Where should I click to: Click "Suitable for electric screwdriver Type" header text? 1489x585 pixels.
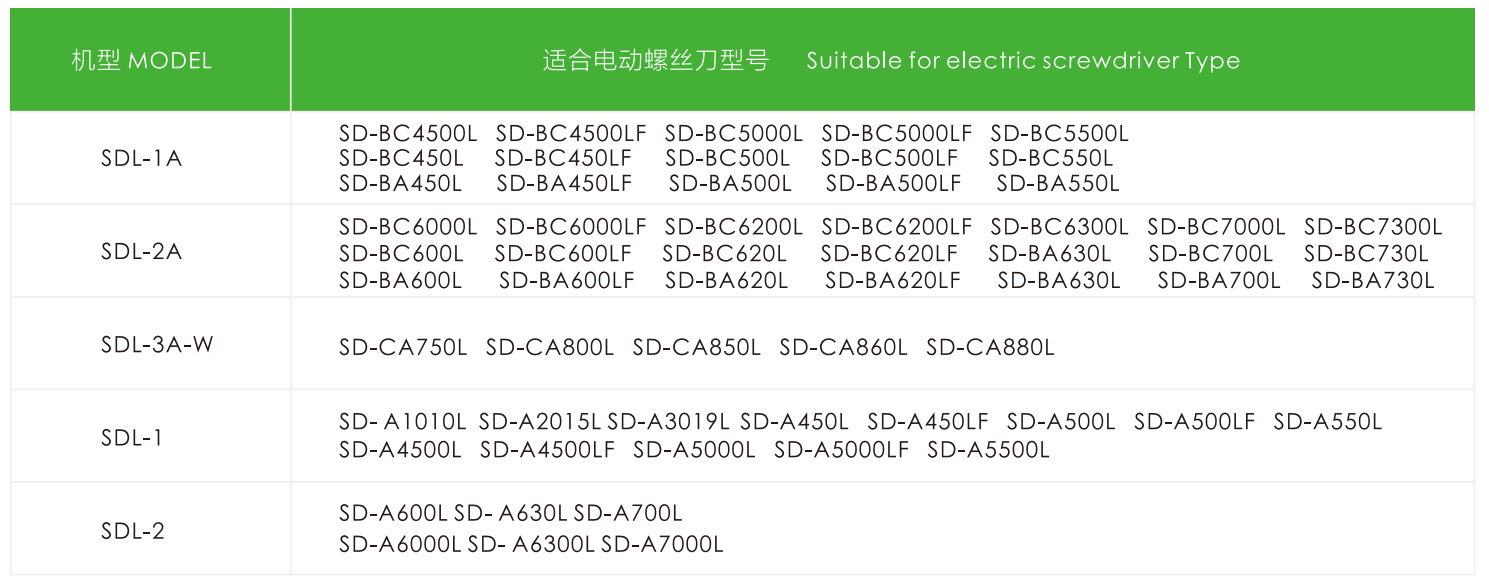tap(1023, 60)
